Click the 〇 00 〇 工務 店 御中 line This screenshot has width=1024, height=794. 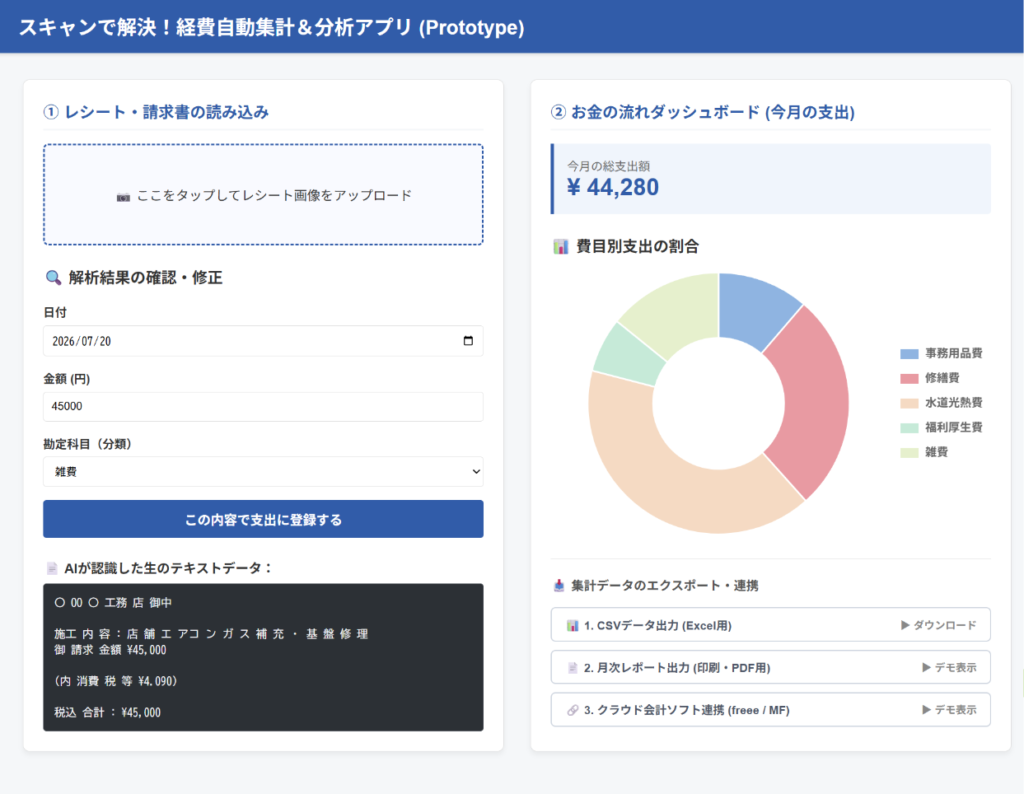point(113,603)
